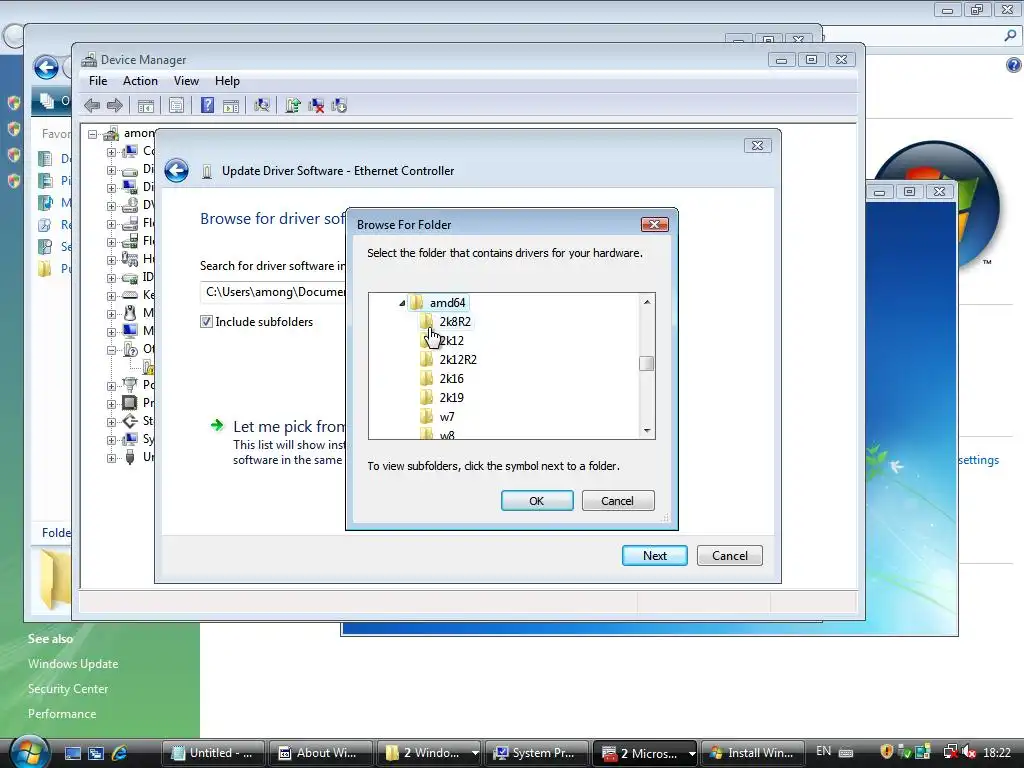Click Scan for hardware changes toolbar icon
The height and width of the screenshot is (768, 1024).
262,105
